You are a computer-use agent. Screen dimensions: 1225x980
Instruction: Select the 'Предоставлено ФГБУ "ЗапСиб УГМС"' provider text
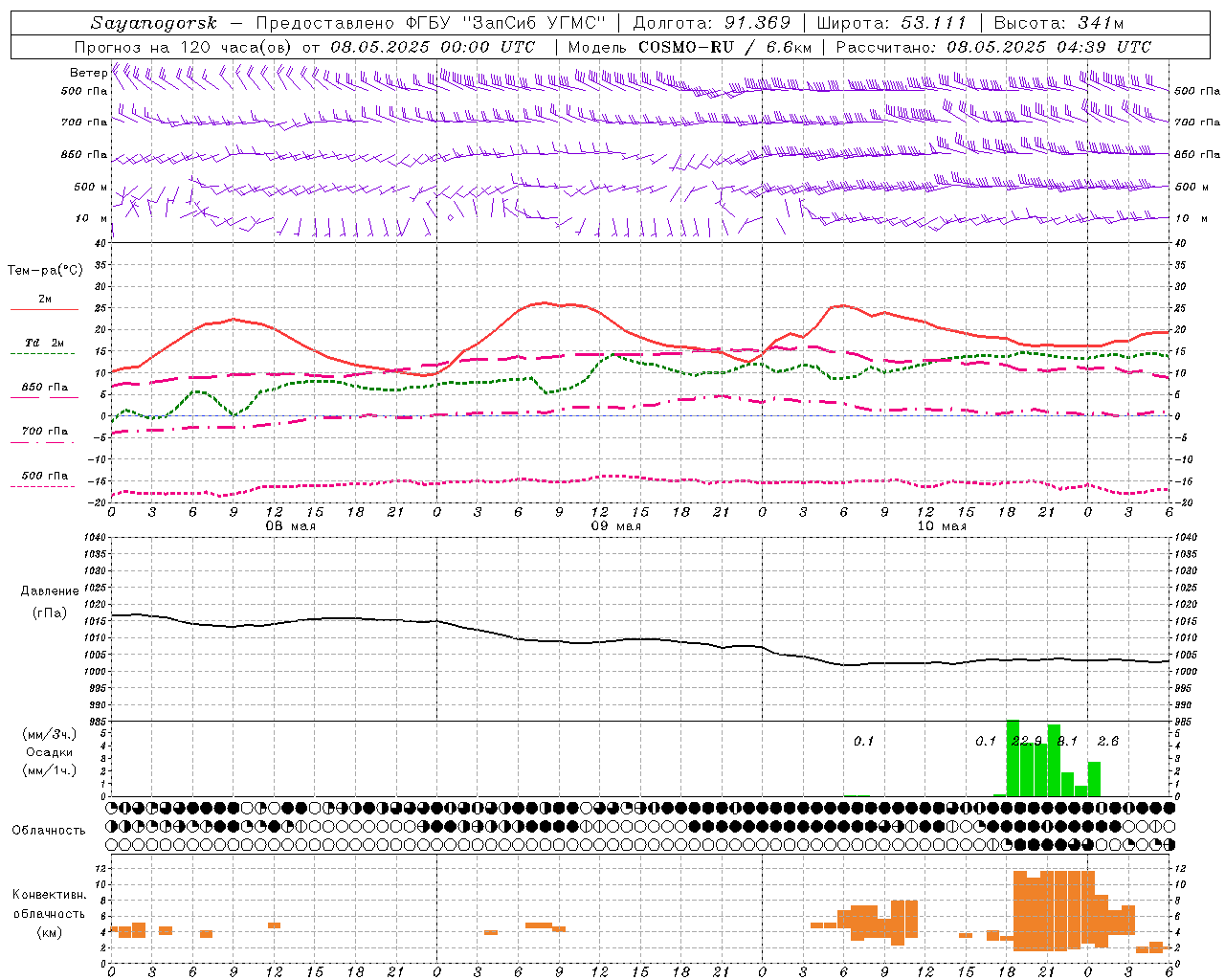pyautogui.click(x=432, y=23)
